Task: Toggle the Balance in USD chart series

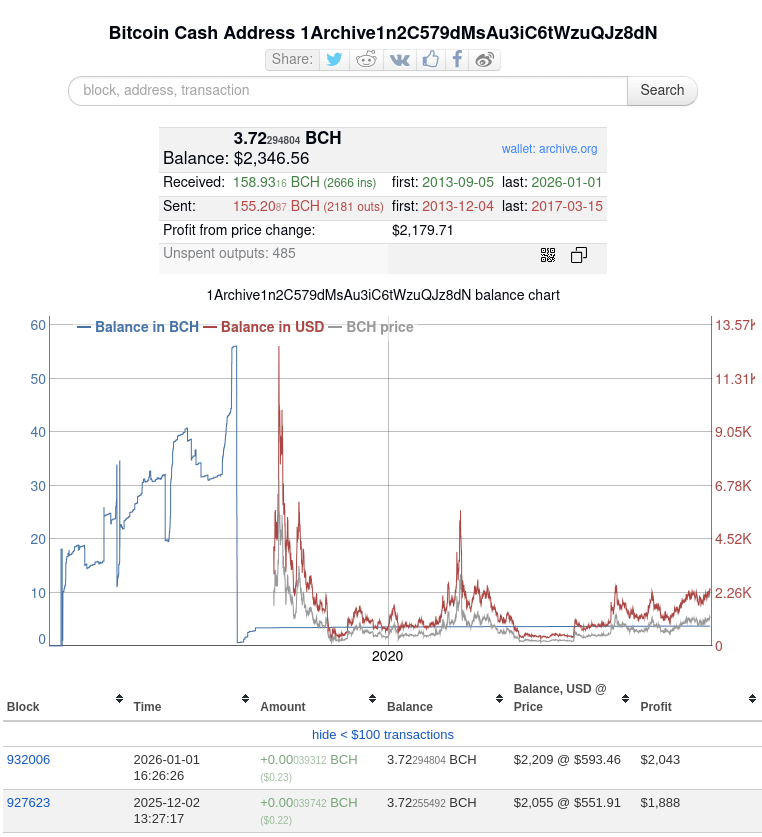Action: (264, 327)
